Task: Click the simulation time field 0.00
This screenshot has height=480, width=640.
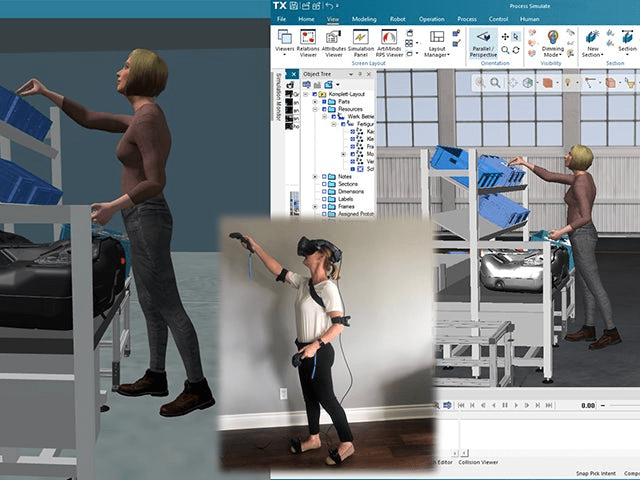Action: [x=588, y=405]
